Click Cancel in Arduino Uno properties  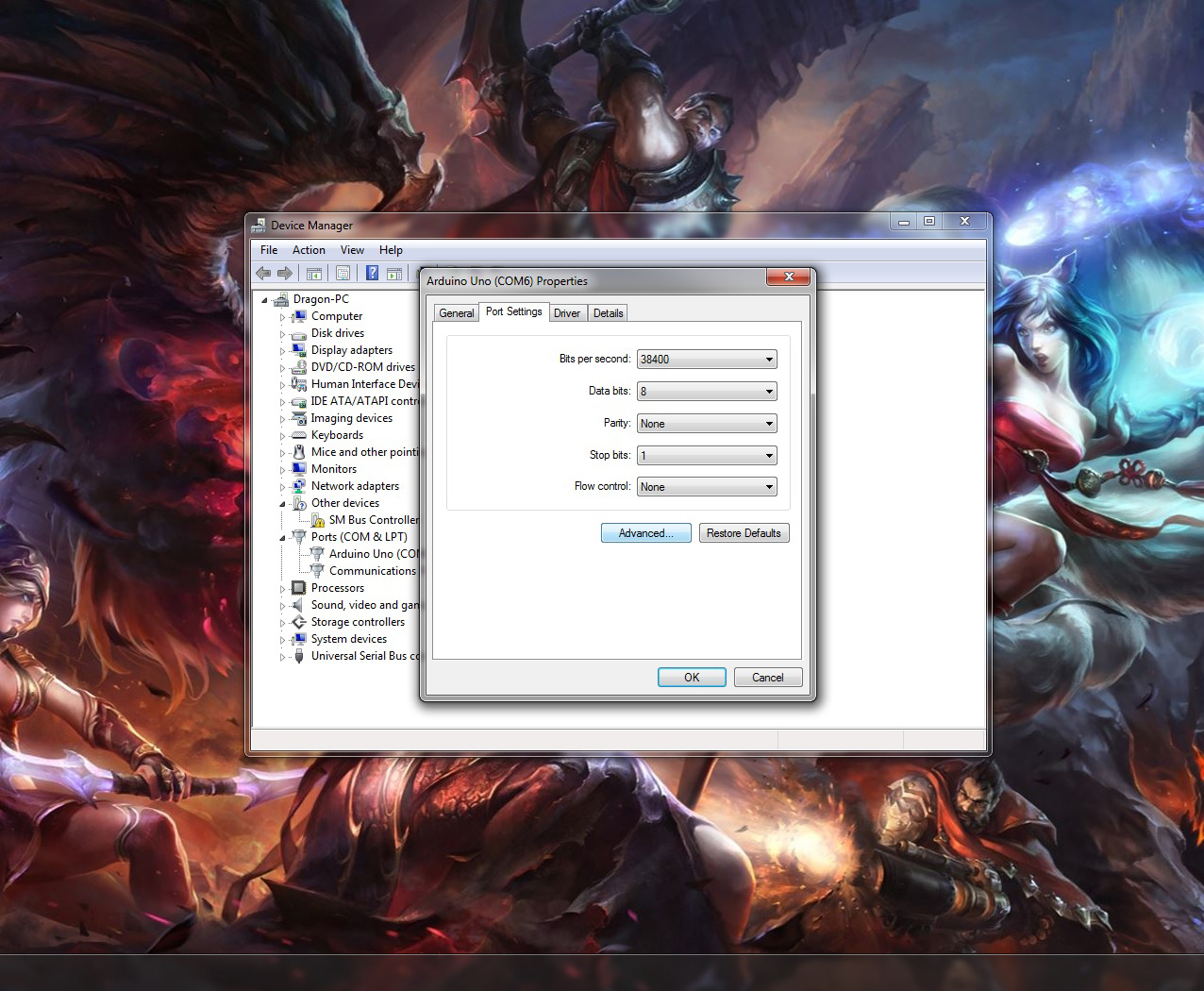tap(768, 678)
